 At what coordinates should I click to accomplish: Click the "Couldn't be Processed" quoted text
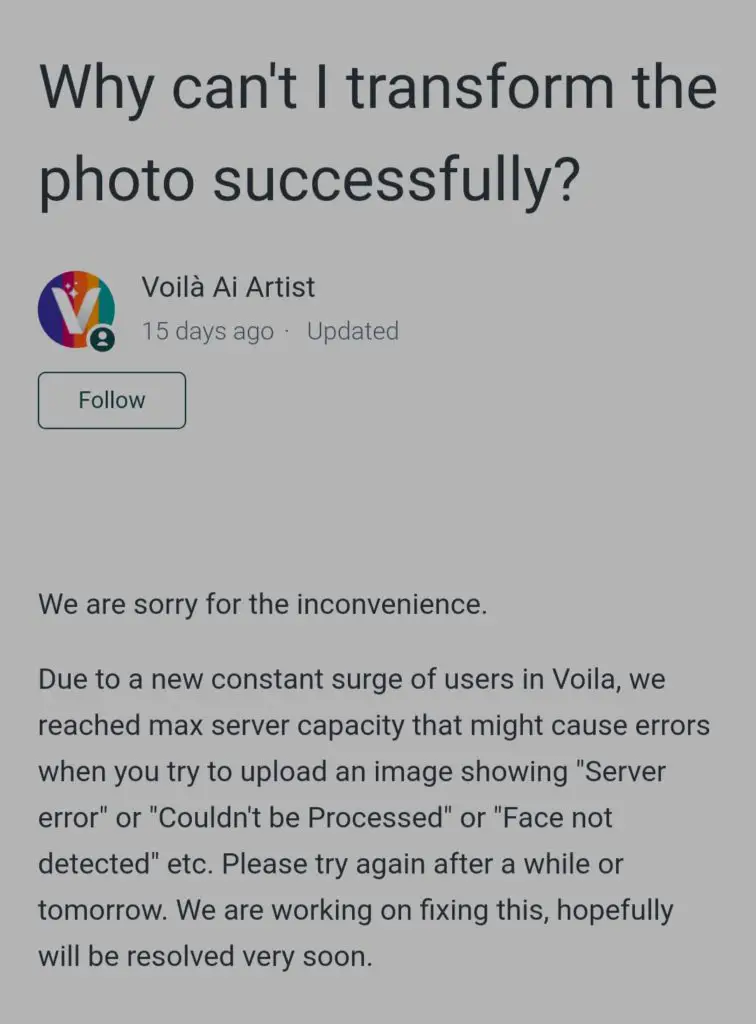(x=302, y=818)
